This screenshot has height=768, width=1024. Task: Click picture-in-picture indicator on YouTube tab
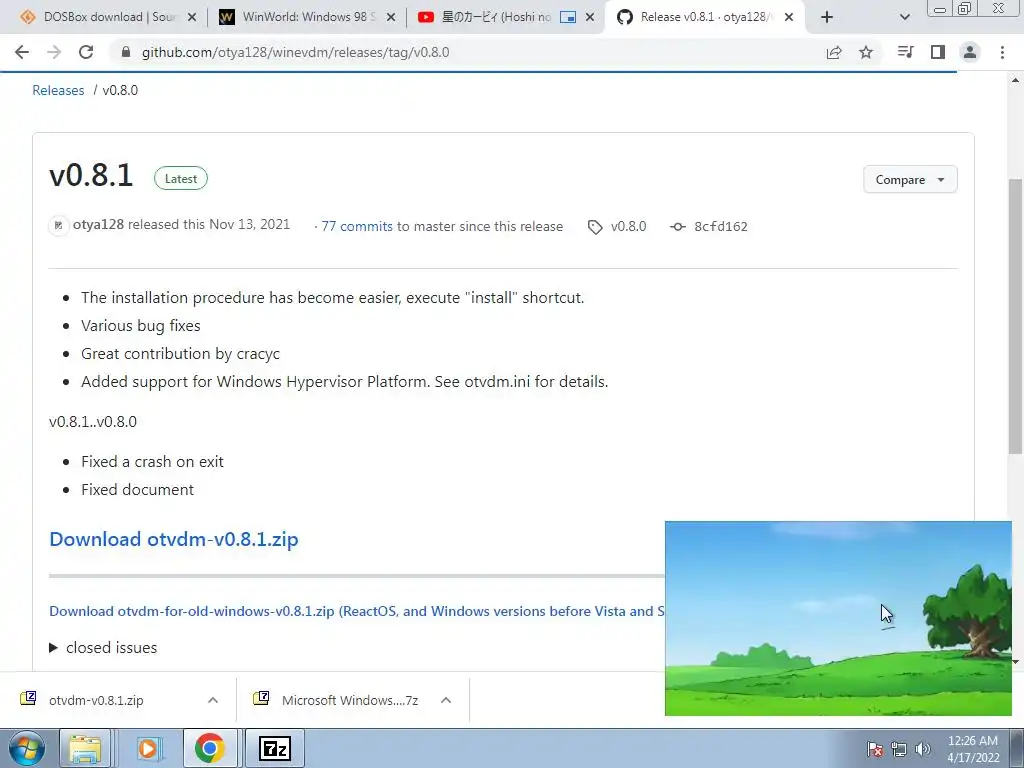[x=568, y=18]
